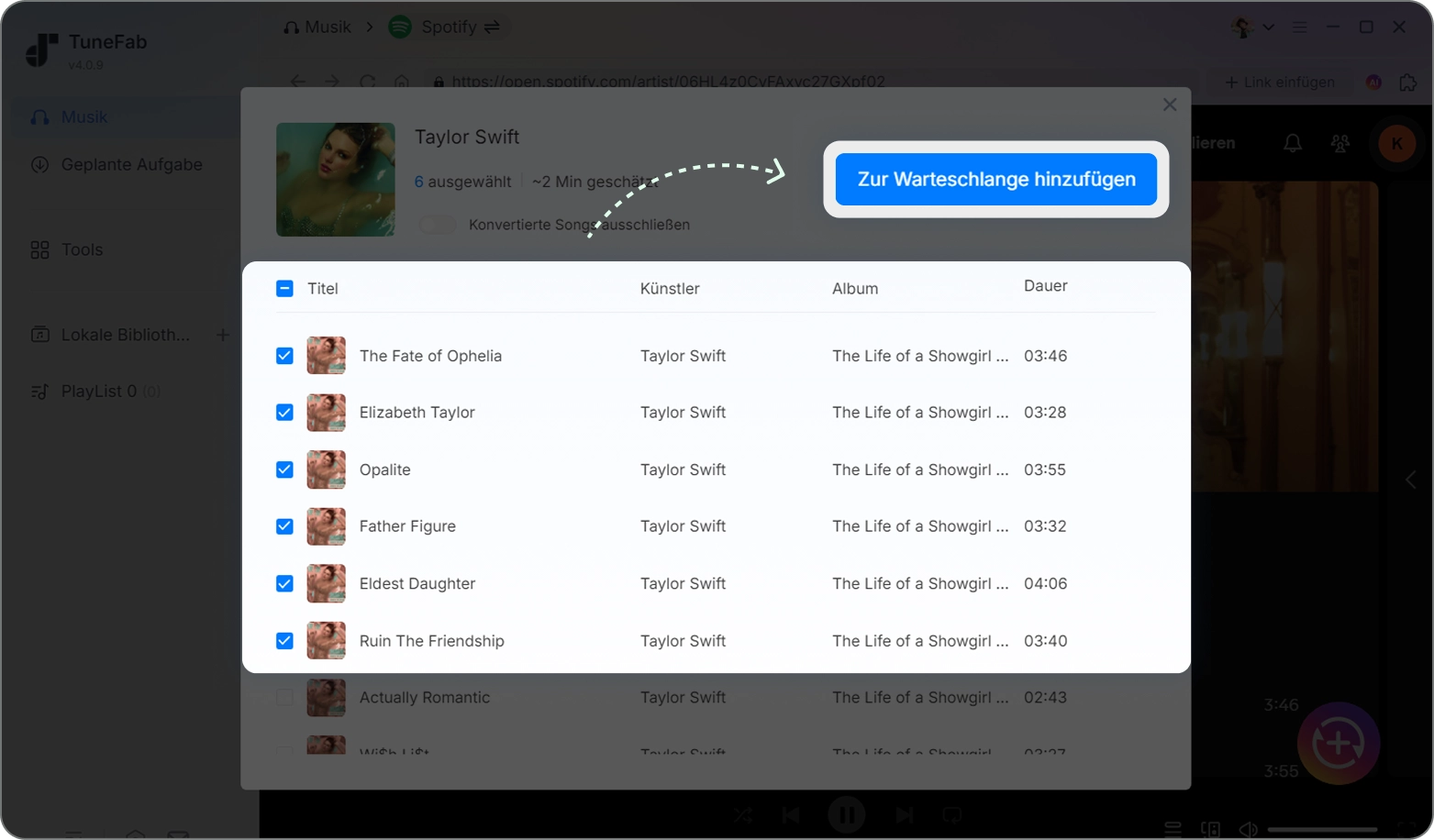Image resolution: width=1434 pixels, height=840 pixels.
Task: Go back in the embedded browser
Action: 298,82
